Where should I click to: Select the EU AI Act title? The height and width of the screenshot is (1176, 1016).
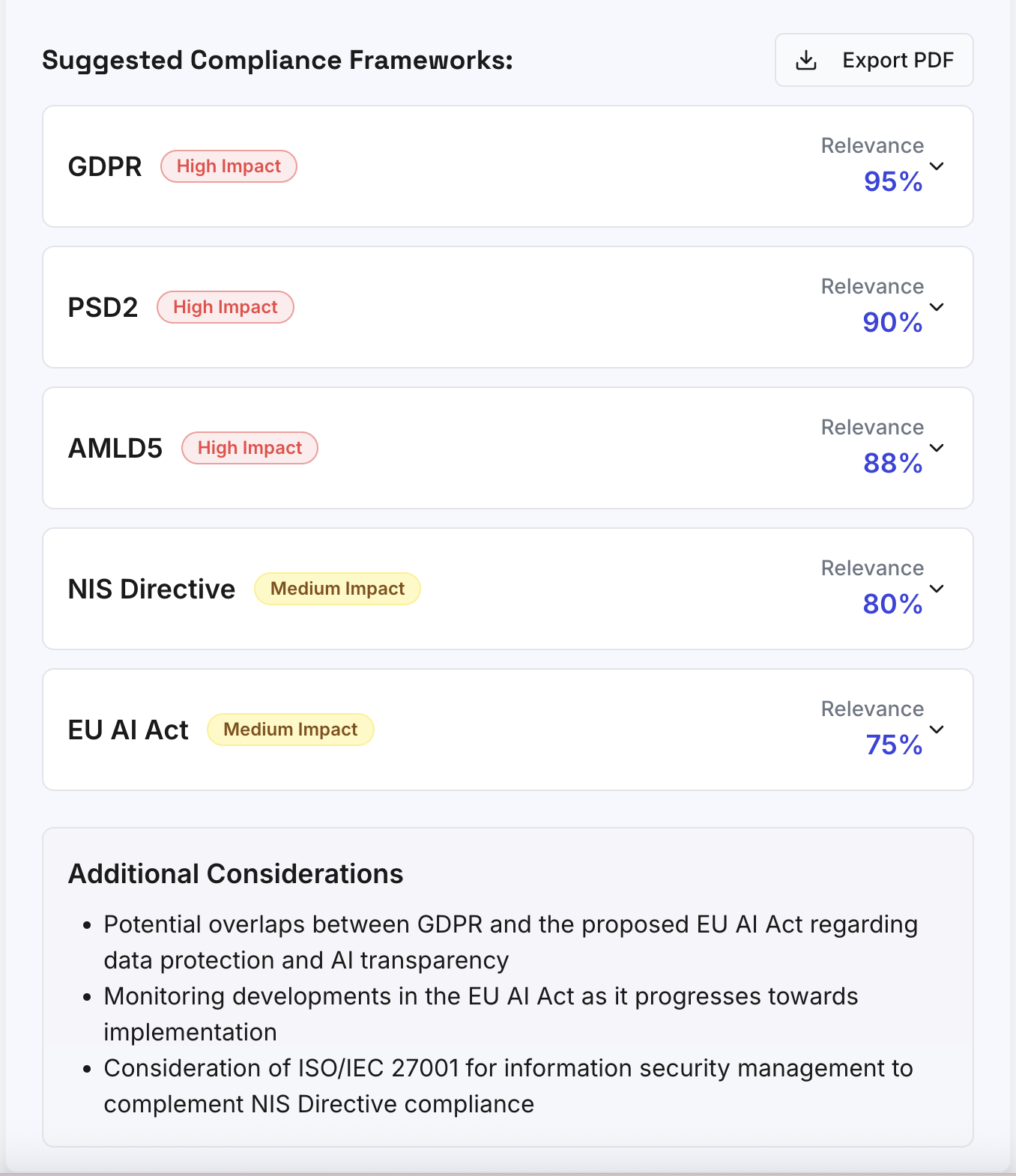[x=128, y=730]
